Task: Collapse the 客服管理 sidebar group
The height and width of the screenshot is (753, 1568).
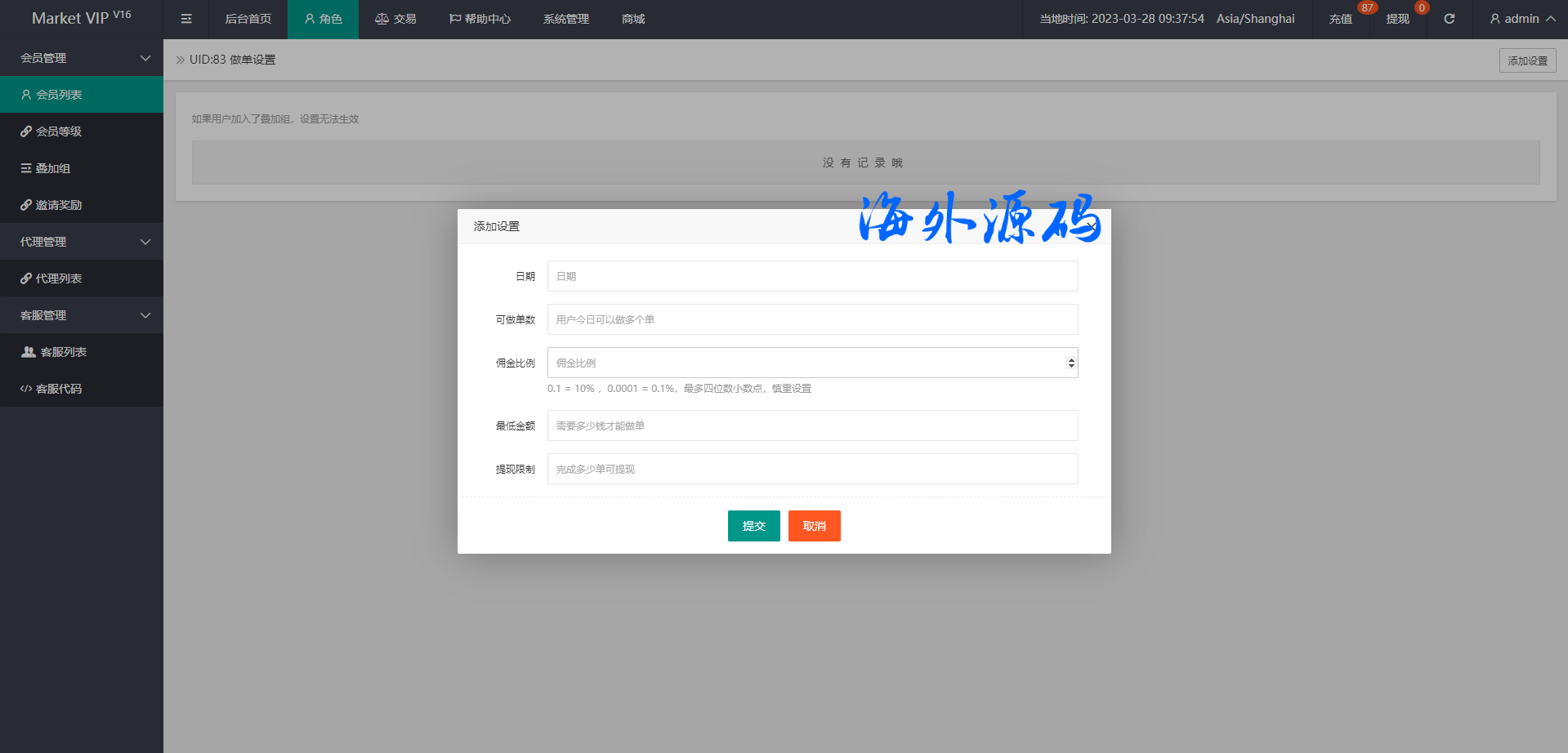Action: (x=82, y=315)
